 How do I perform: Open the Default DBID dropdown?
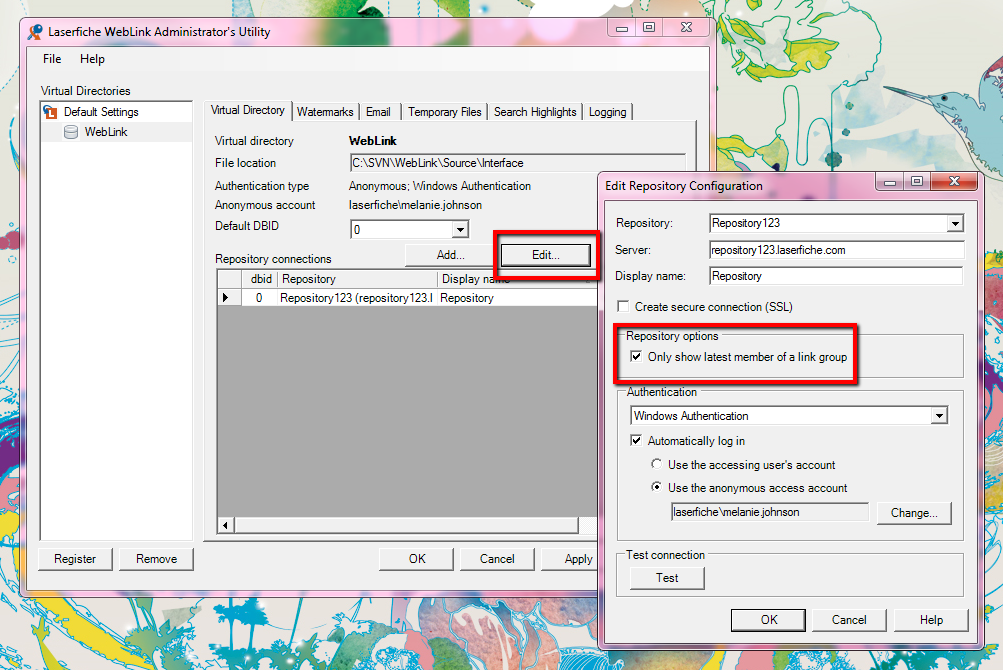460,229
